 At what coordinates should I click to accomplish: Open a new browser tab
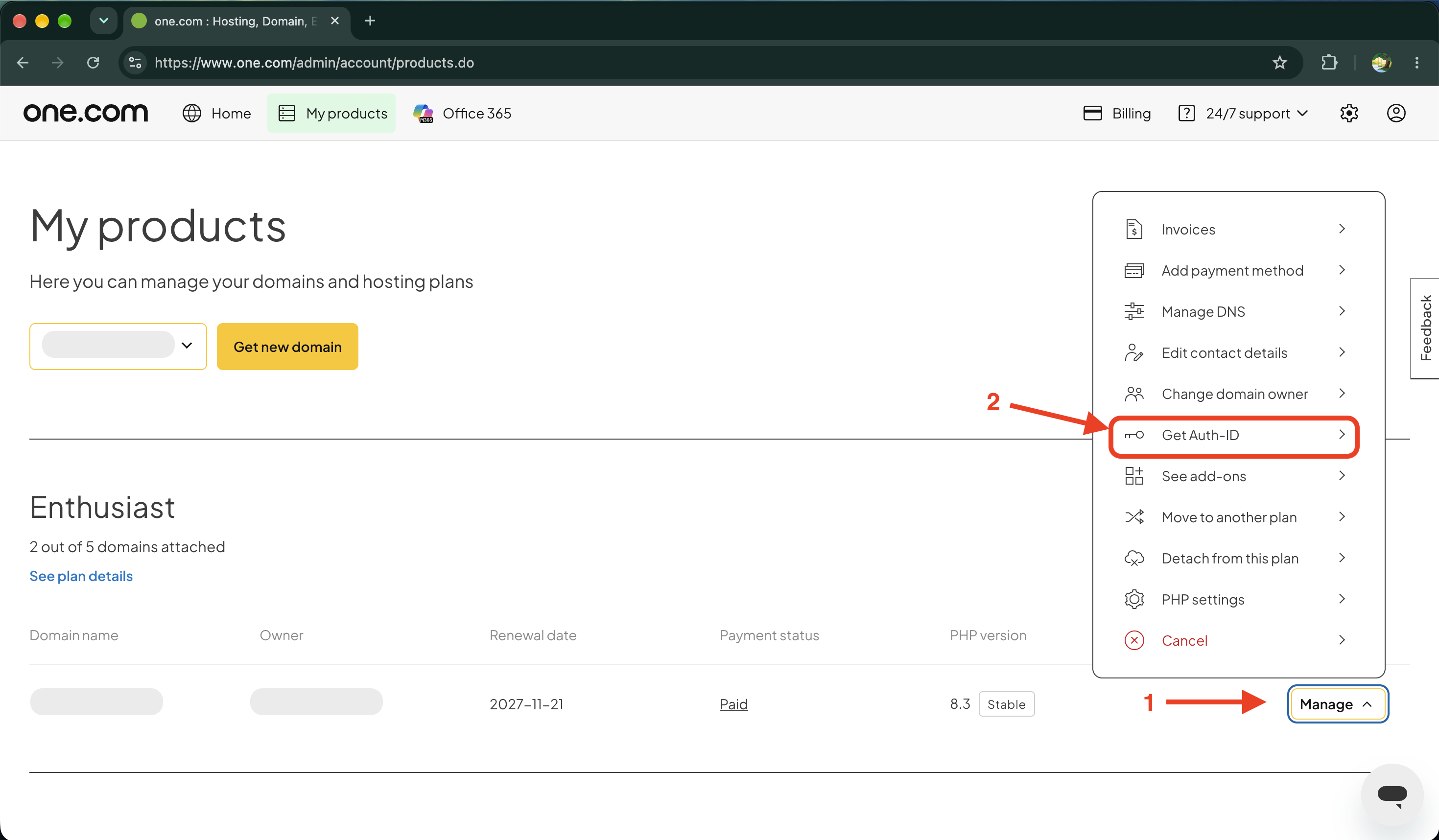(370, 21)
